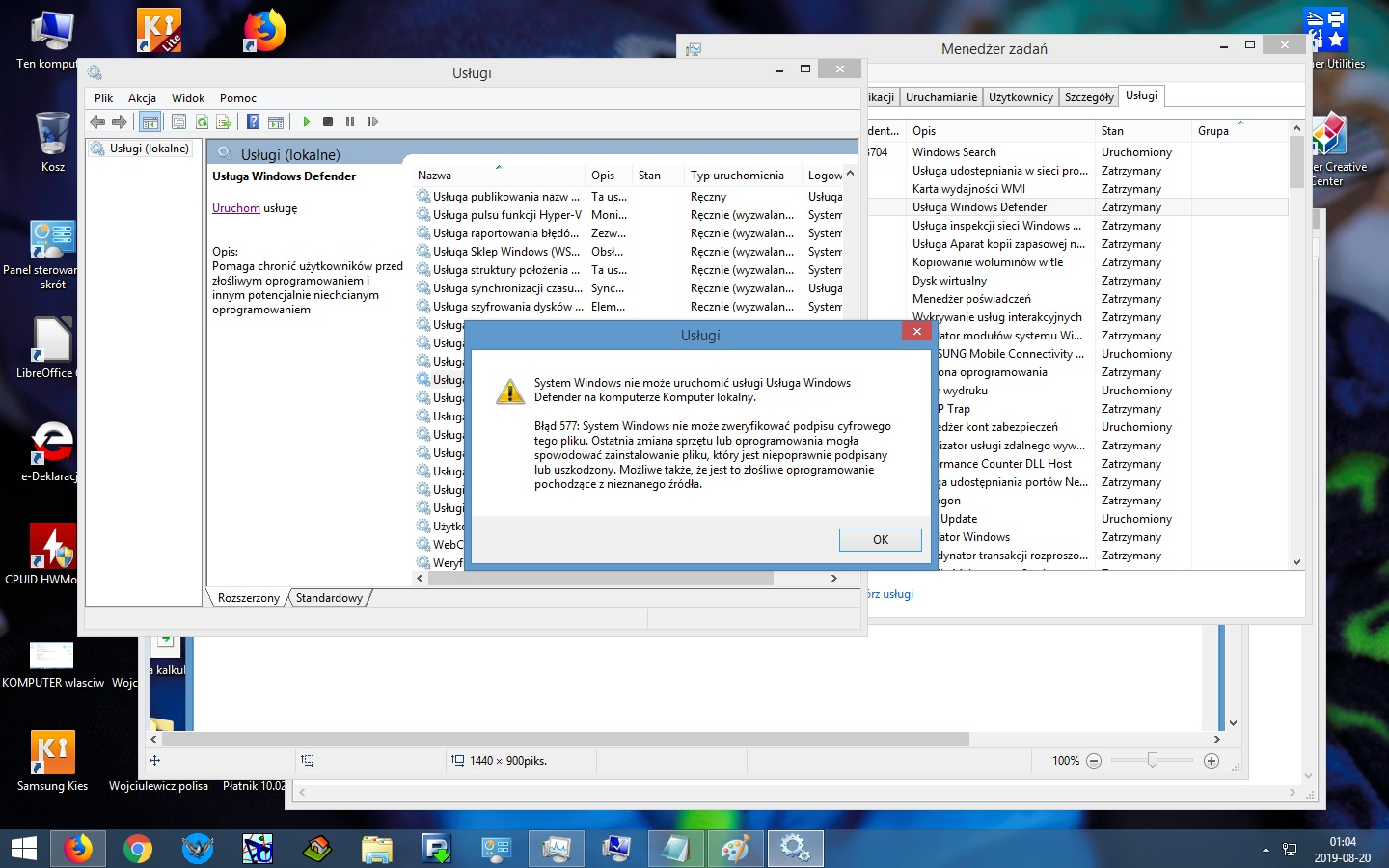Click scroll-down arrow in Menedżer zadań list

1296,561
